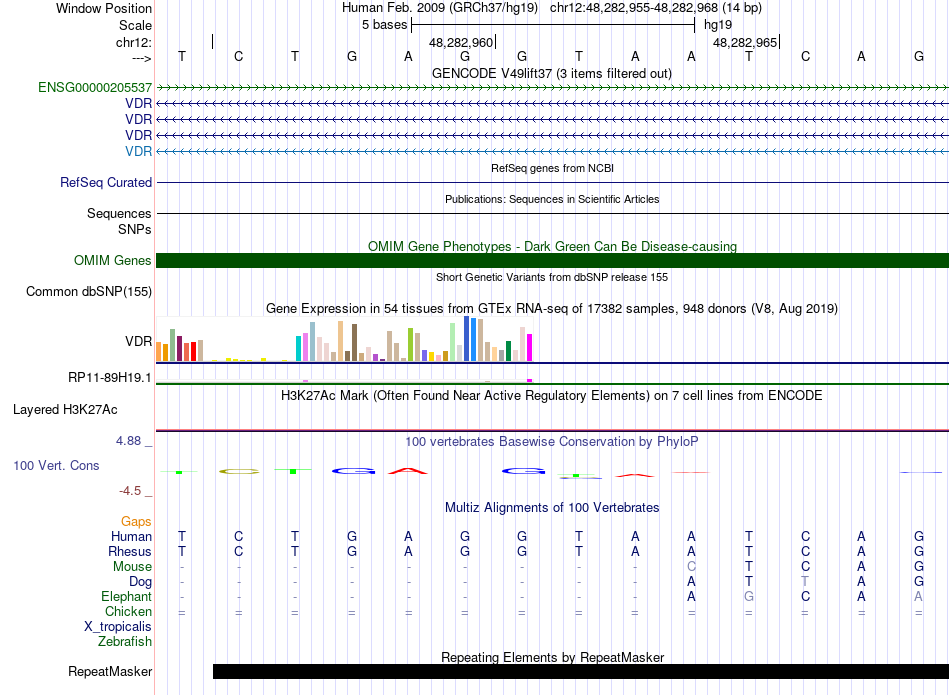Screen dimensions: 950x695
Task: Select the X_tropicalis alignment row label
Action: pos(118,627)
